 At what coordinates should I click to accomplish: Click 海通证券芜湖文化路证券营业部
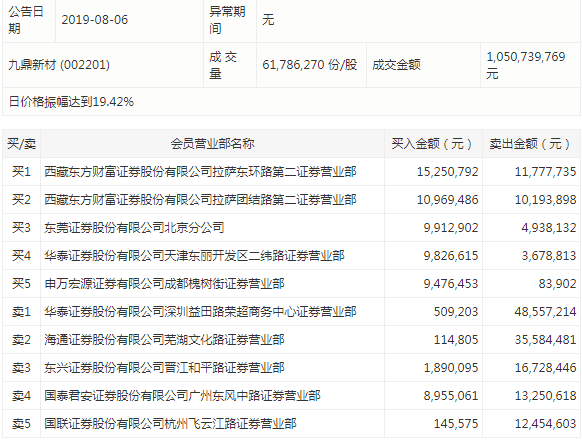(x=164, y=340)
